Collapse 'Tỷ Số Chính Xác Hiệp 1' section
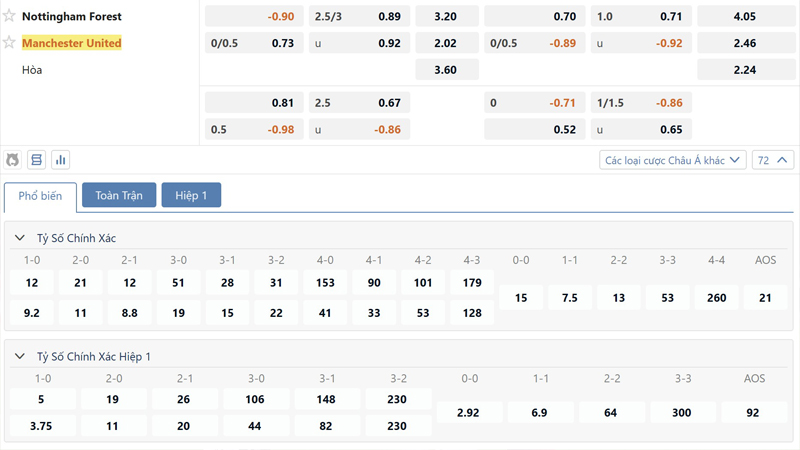Viewport: 800px width, 450px height. point(19,356)
